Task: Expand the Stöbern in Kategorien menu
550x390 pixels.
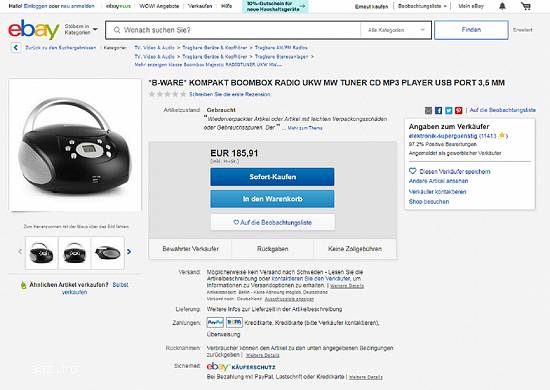Action: [x=81, y=29]
